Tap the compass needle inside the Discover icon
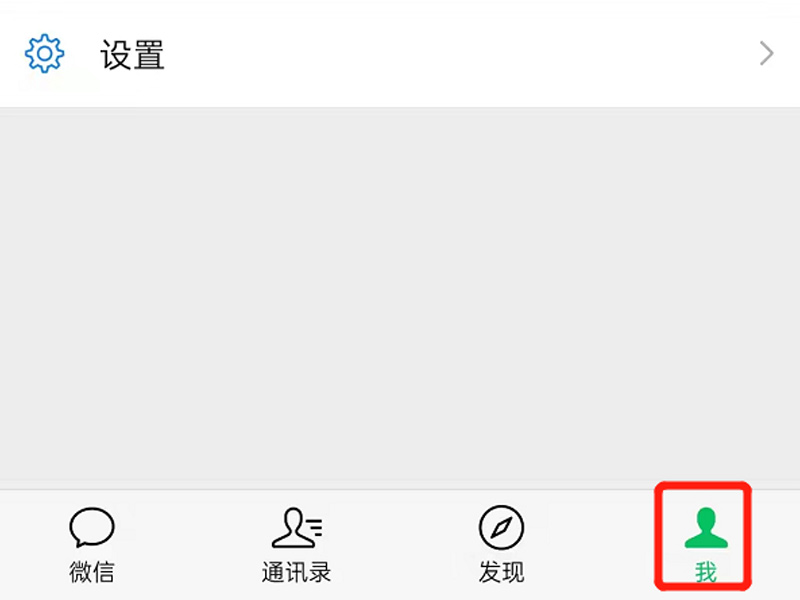Screen dimensions: 800x600 [x=502, y=528]
